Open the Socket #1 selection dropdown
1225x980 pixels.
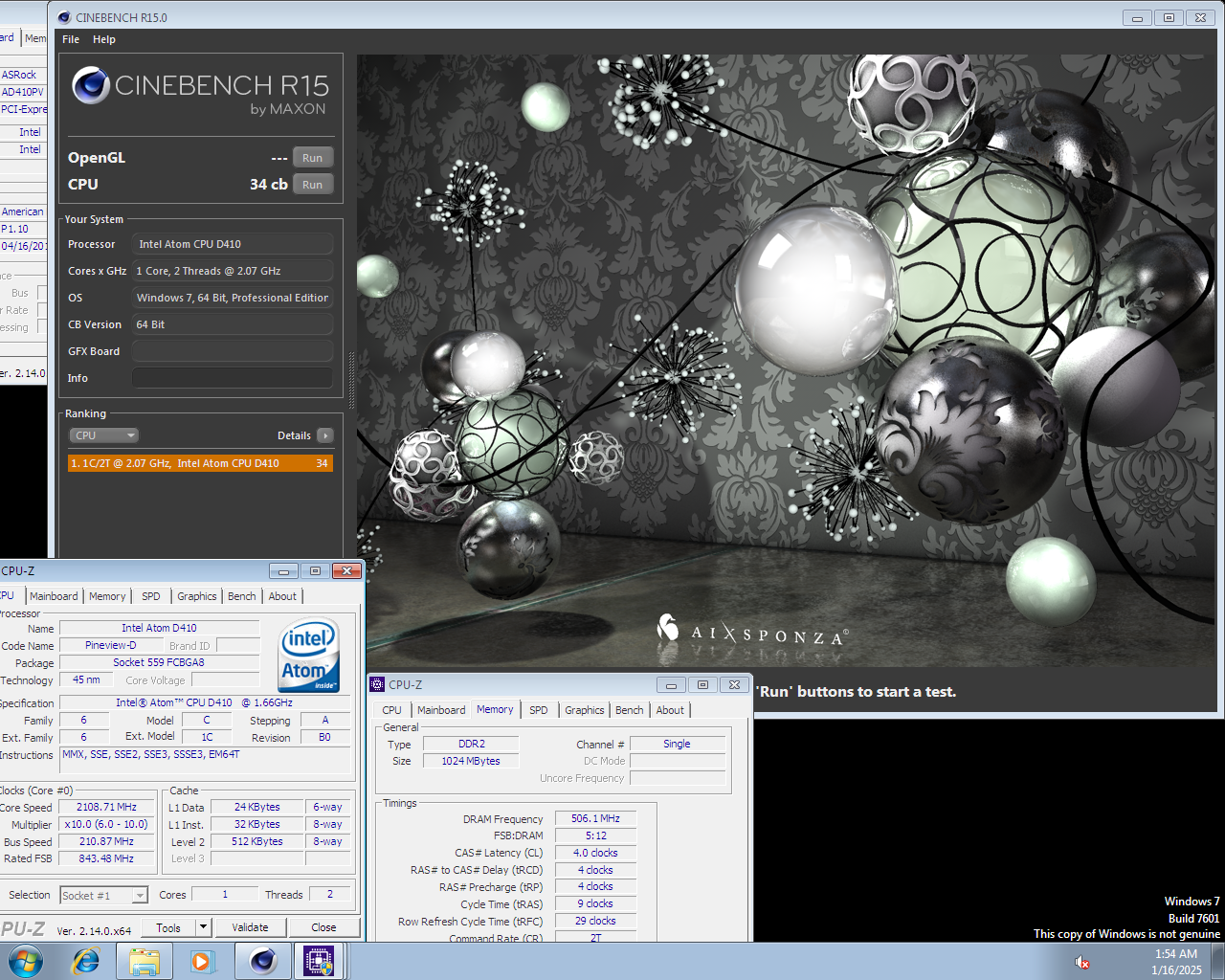(x=103, y=896)
